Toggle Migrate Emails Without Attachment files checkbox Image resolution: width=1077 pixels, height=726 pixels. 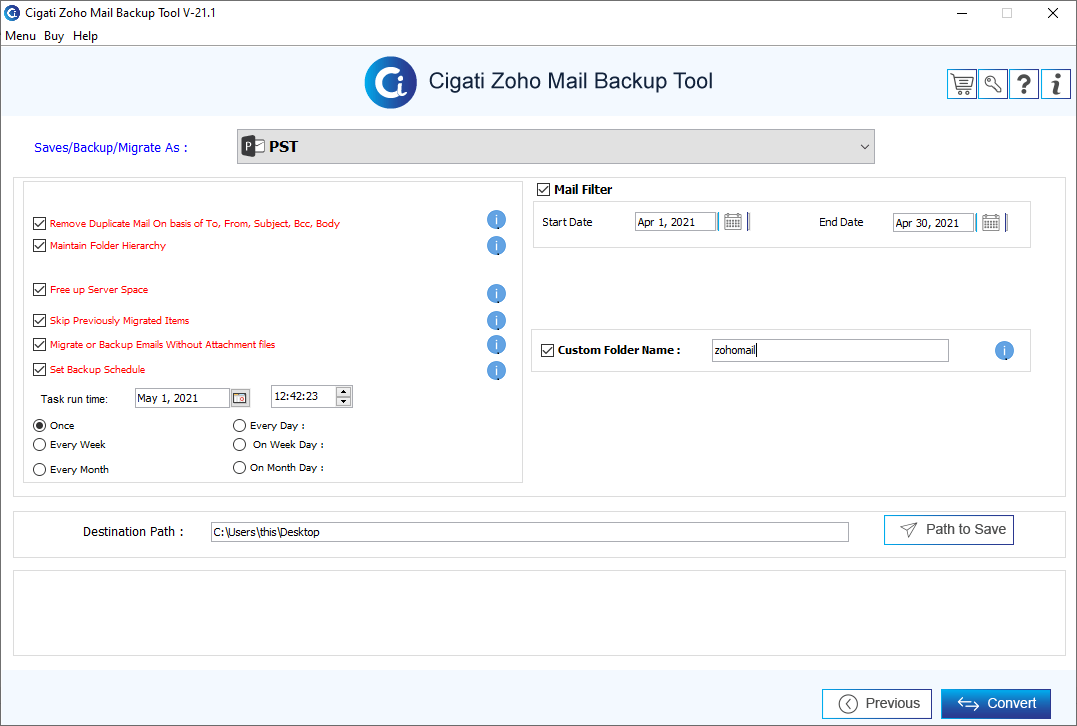(39, 344)
